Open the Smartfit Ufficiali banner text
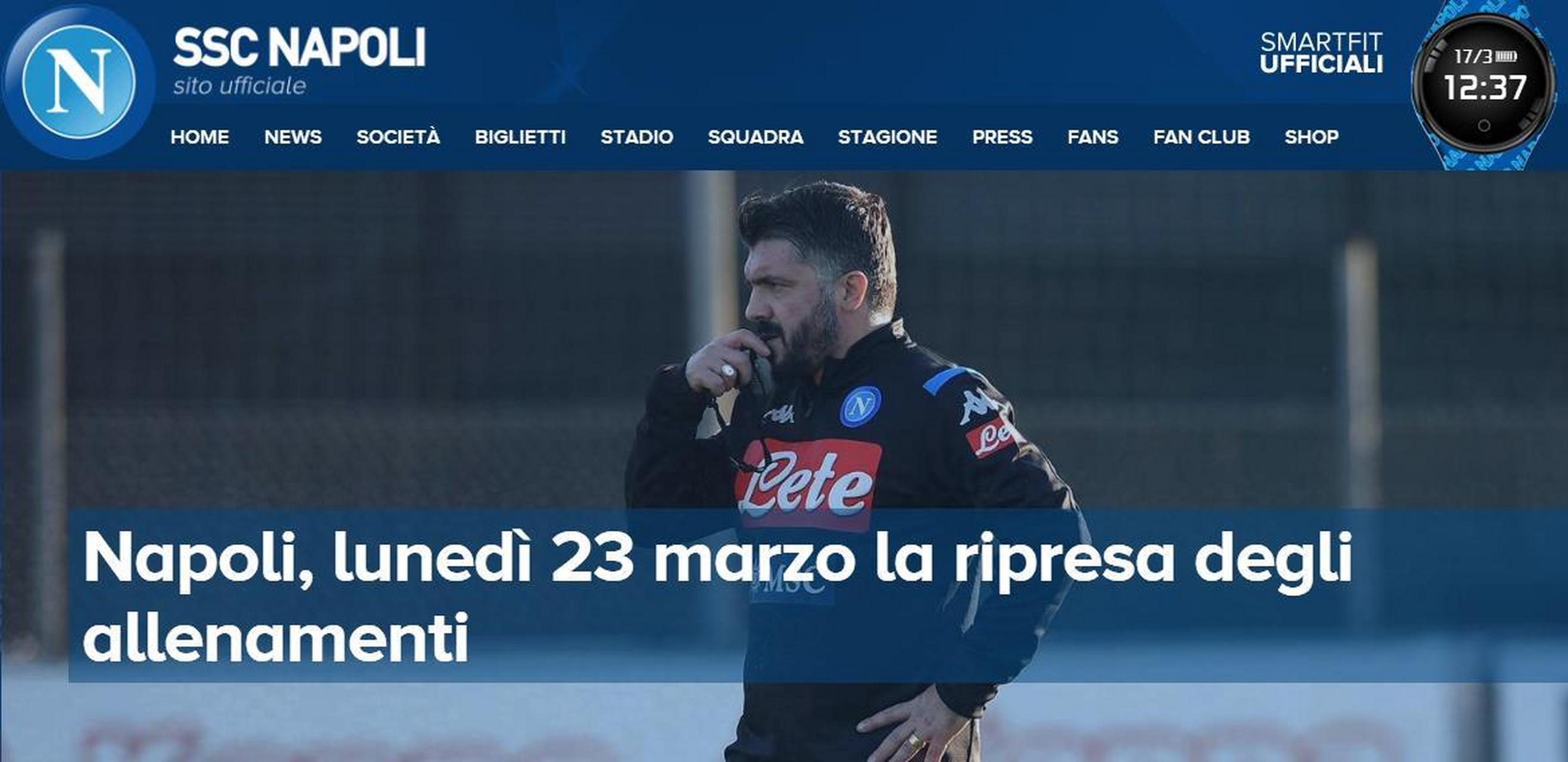Screen dimensions: 1568x762 point(1322,53)
